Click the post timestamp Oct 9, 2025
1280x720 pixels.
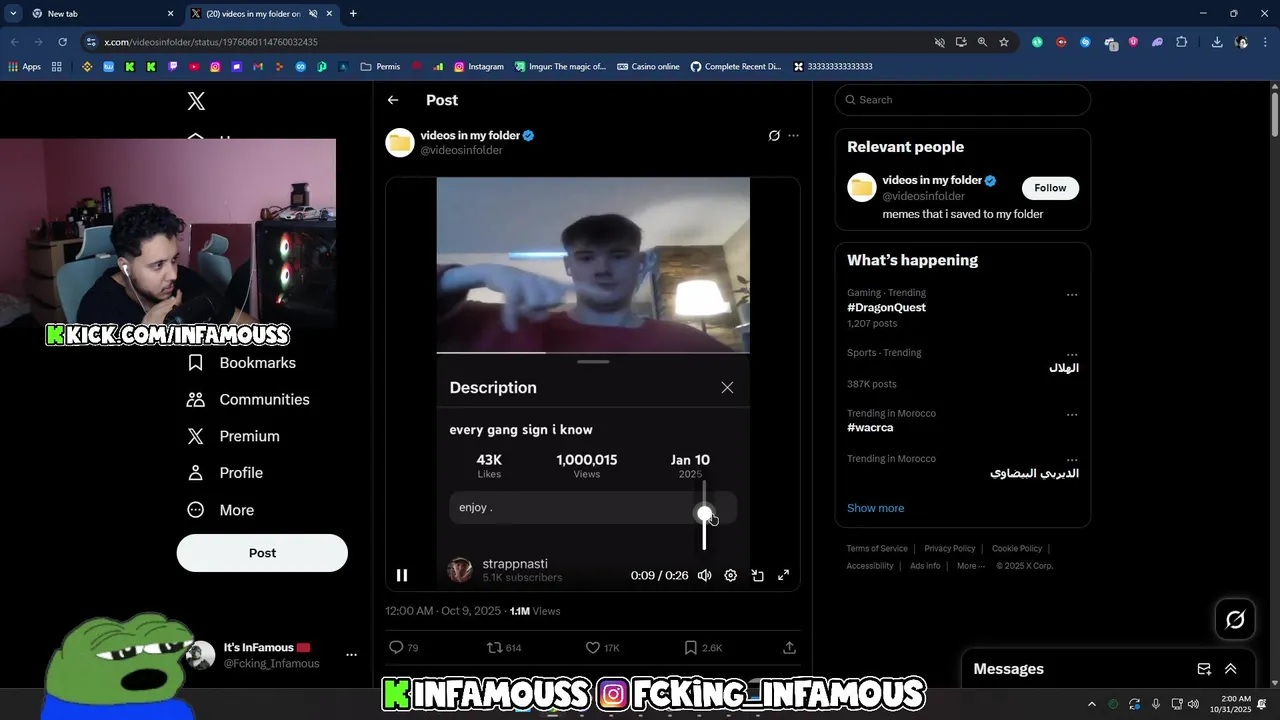[x=443, y=611]
